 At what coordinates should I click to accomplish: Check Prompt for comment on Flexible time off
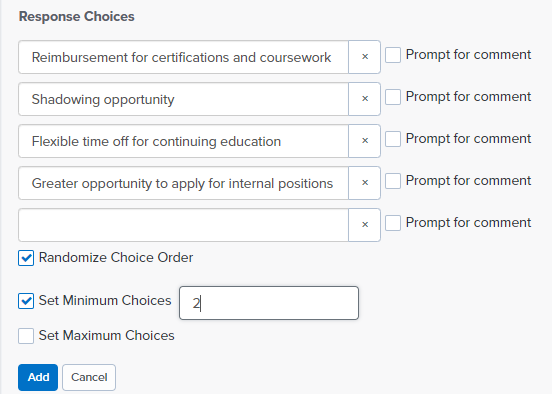[393, 139]
